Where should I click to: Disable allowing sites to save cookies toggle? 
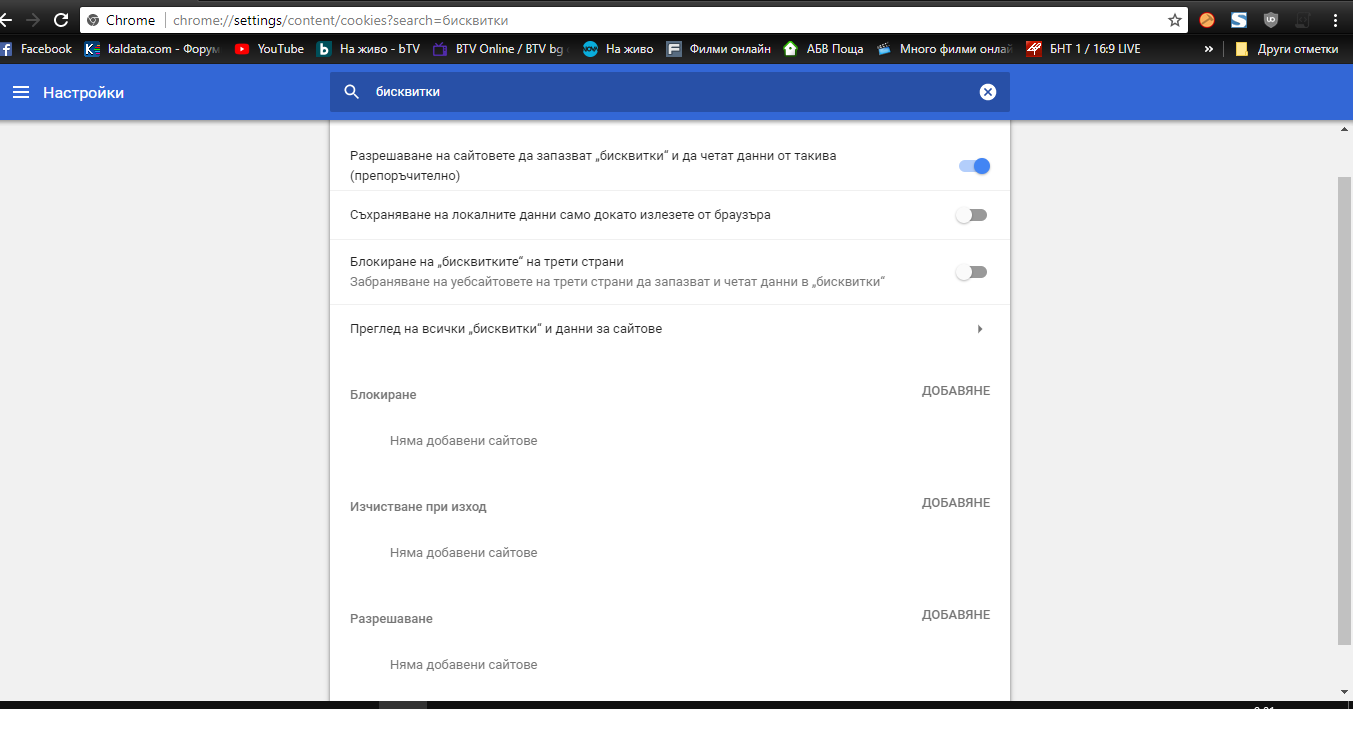tap(974, 166)
